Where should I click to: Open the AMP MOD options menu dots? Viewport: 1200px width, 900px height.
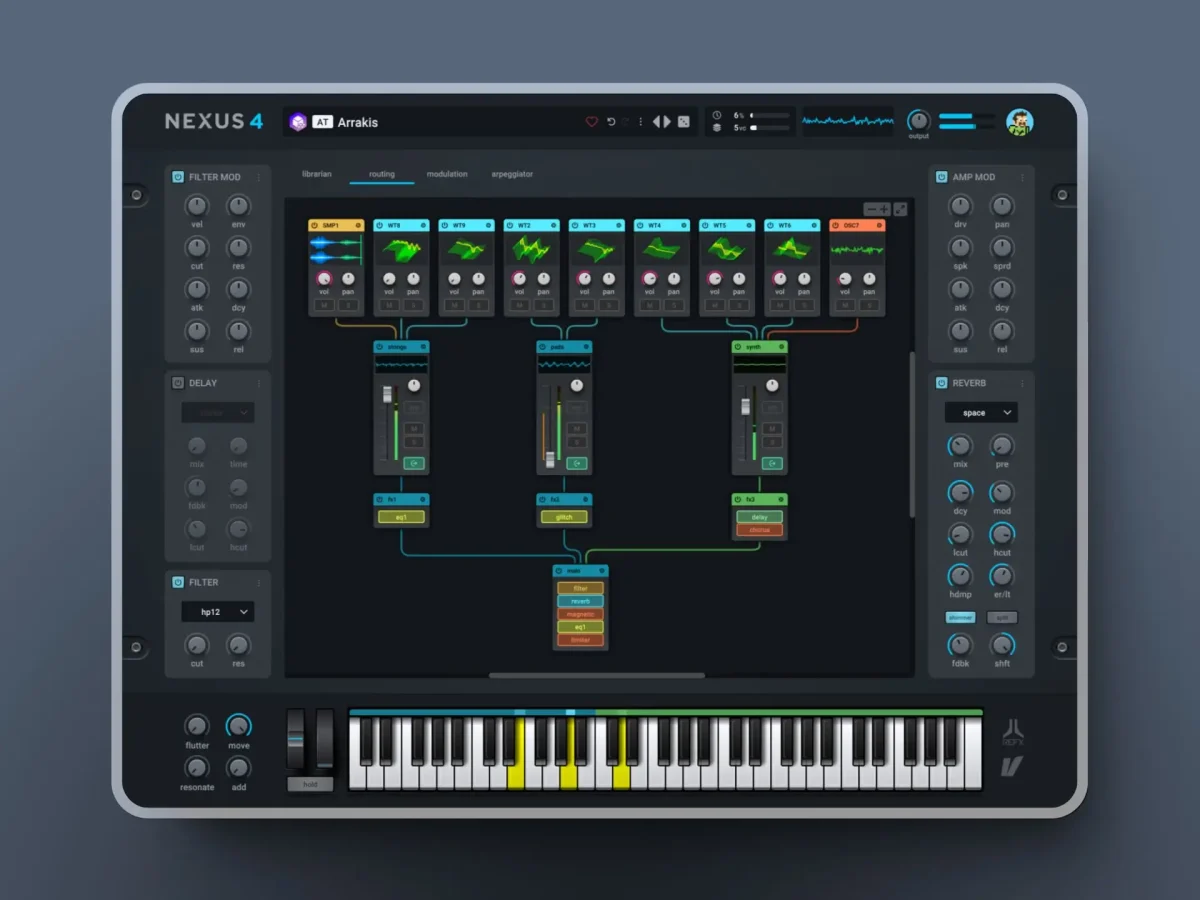(x=1022, y=177)
